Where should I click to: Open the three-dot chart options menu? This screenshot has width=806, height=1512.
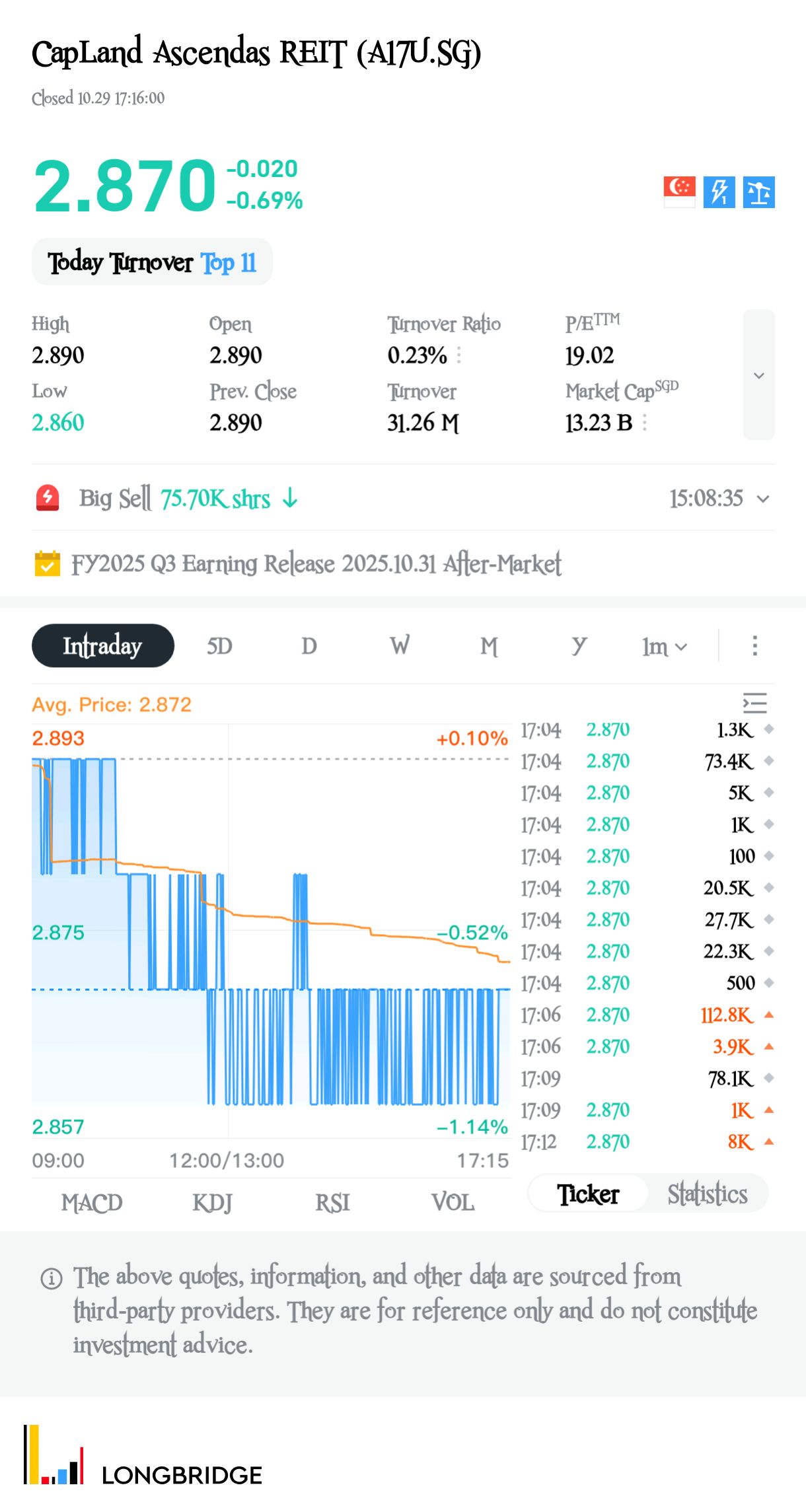pyautogui.click(x=754, y=645)
